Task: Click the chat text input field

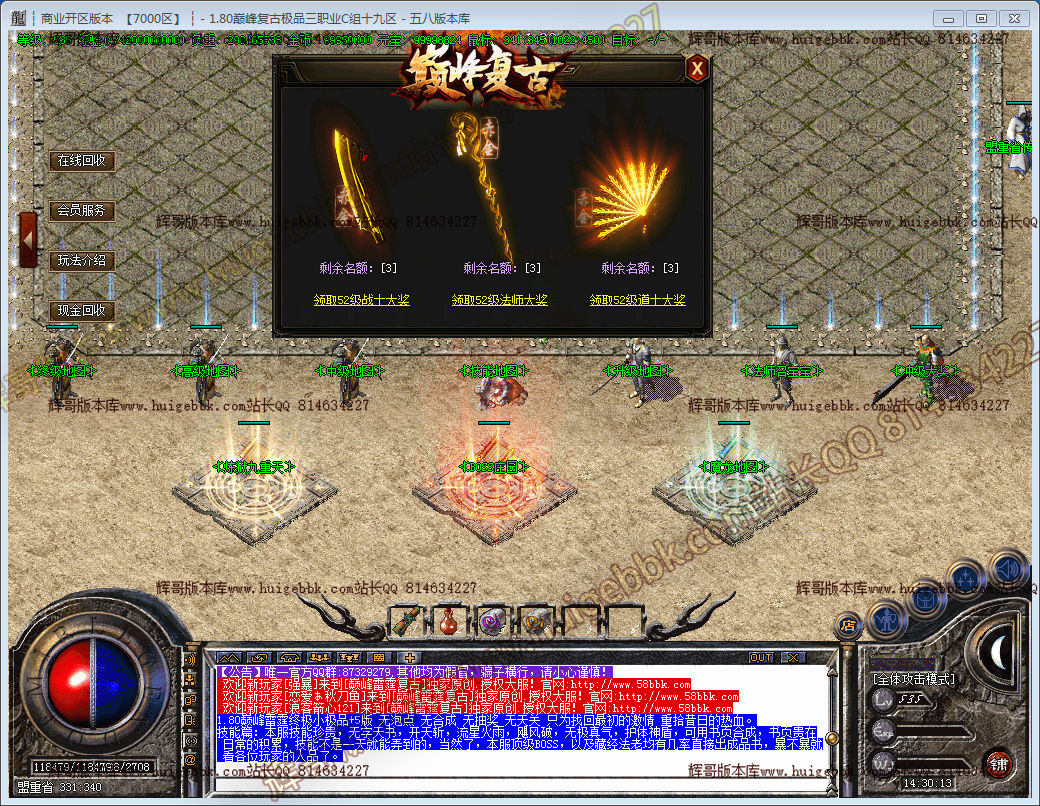Action: click(521, 786)
